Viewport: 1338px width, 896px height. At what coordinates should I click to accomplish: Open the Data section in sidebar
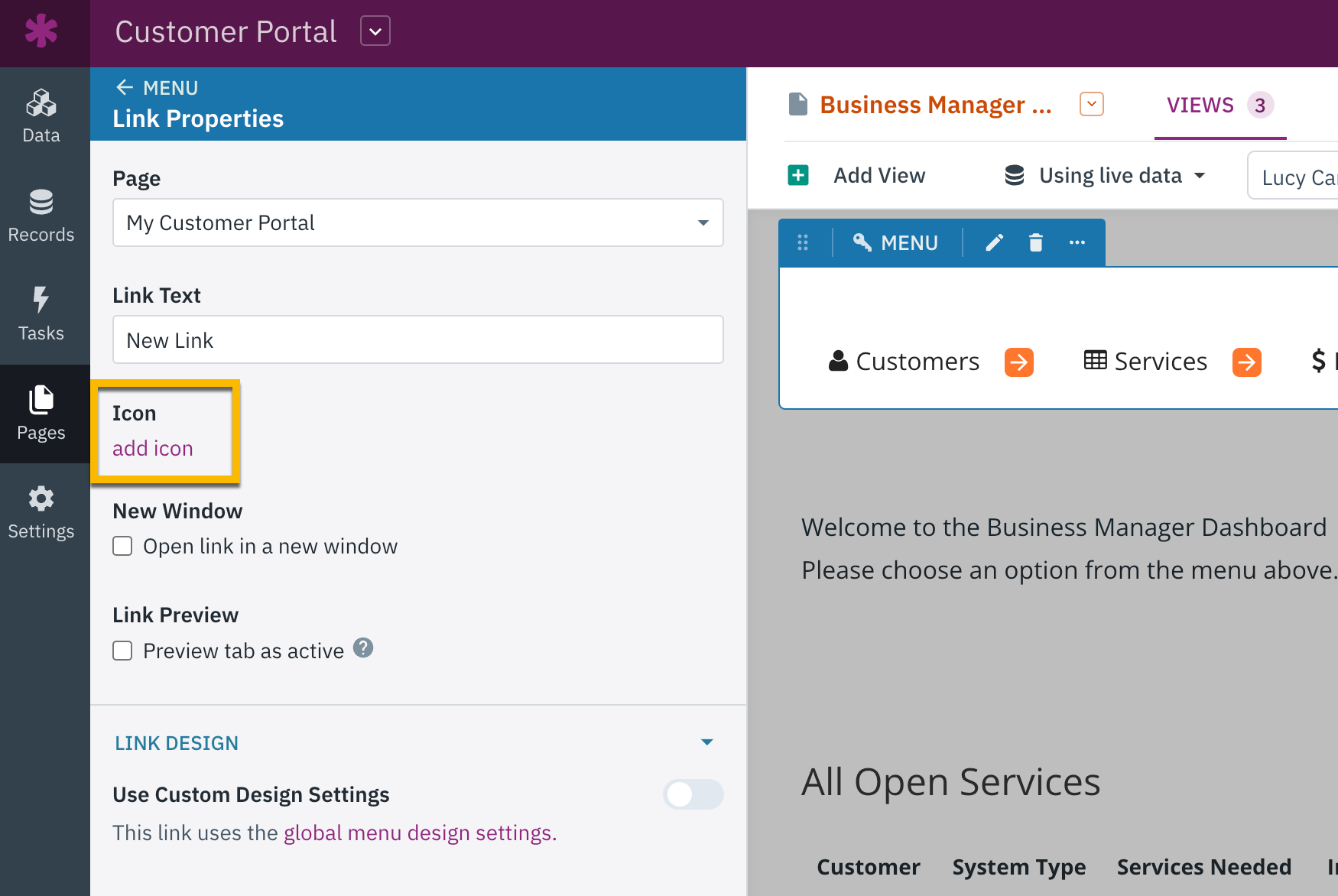tap(41, 116)
